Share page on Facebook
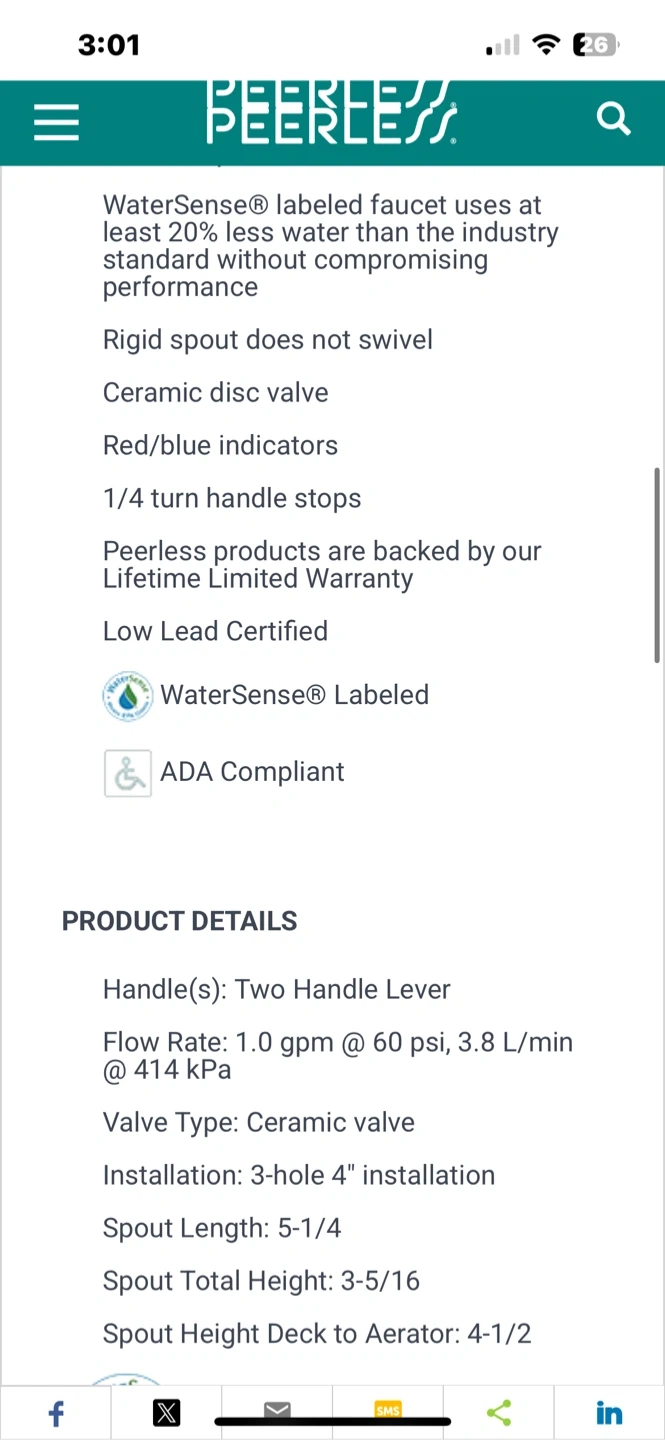This screenshot has width=665, height=1440. pos(56,1413)
